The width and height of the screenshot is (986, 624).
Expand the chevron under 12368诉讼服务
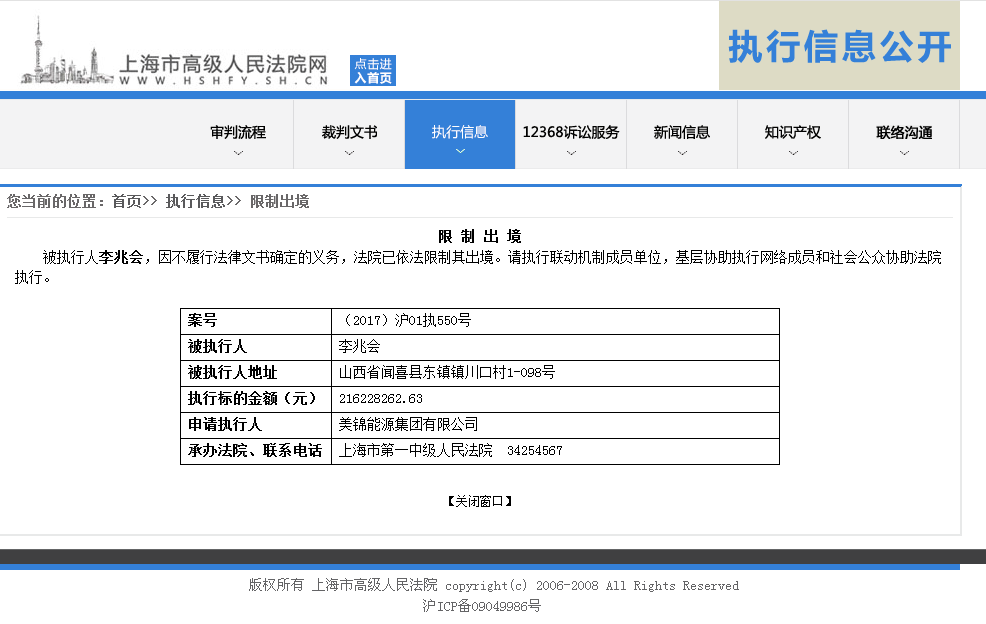571,153
